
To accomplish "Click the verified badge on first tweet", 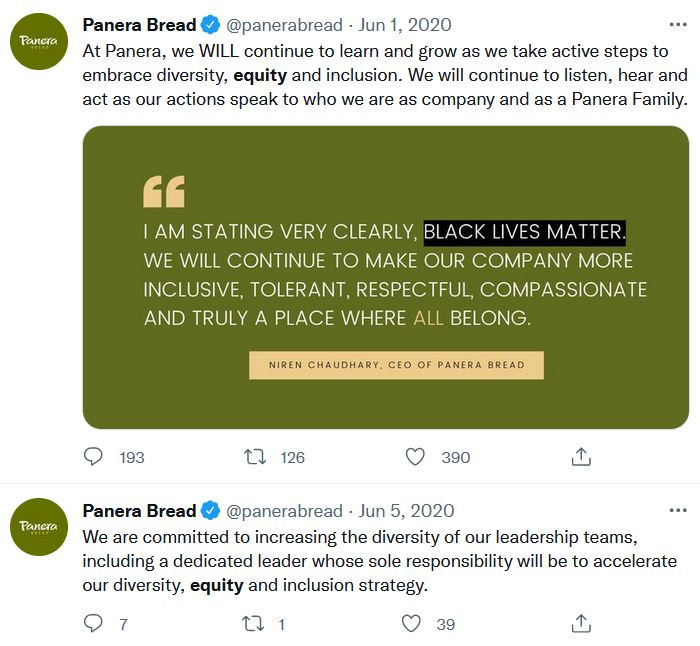I will coord(210,25).
